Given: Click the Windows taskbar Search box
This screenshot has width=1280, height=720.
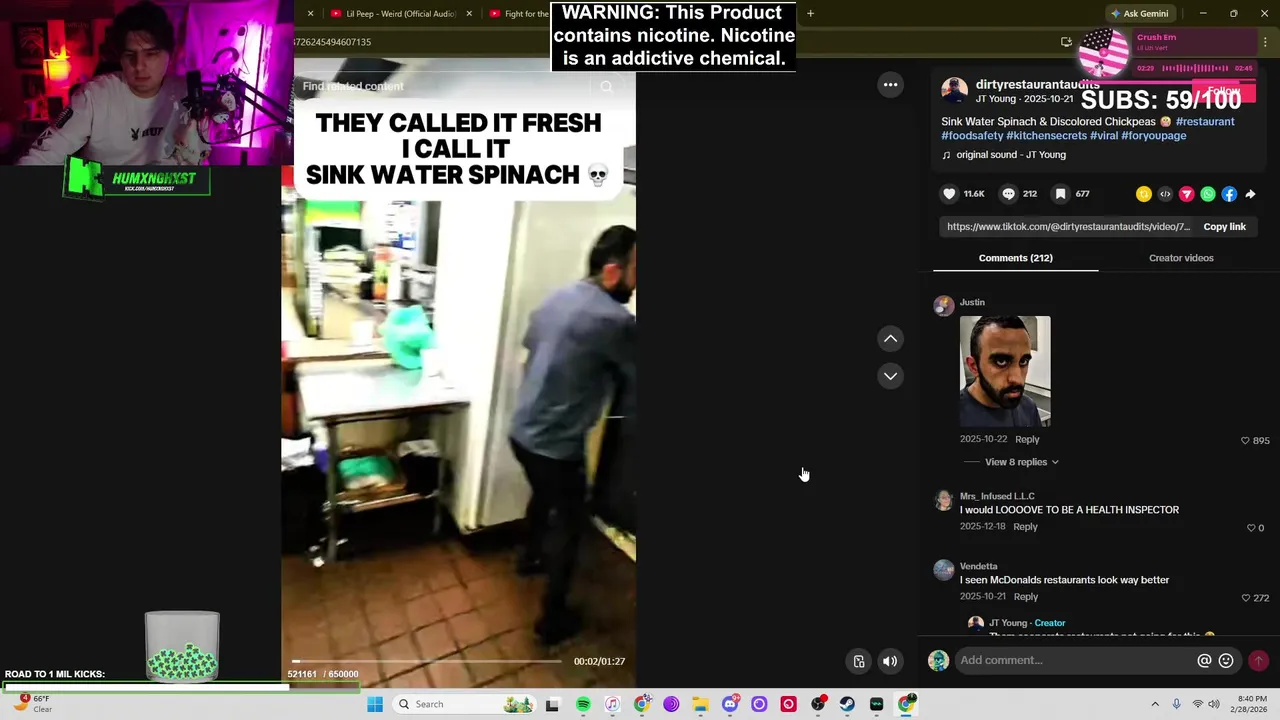Looking at the screenshot, I should tap(466, 704).
